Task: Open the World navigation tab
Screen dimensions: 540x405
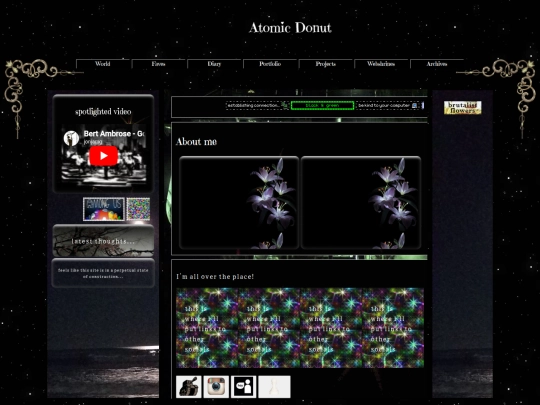Action: coord(103,64)
